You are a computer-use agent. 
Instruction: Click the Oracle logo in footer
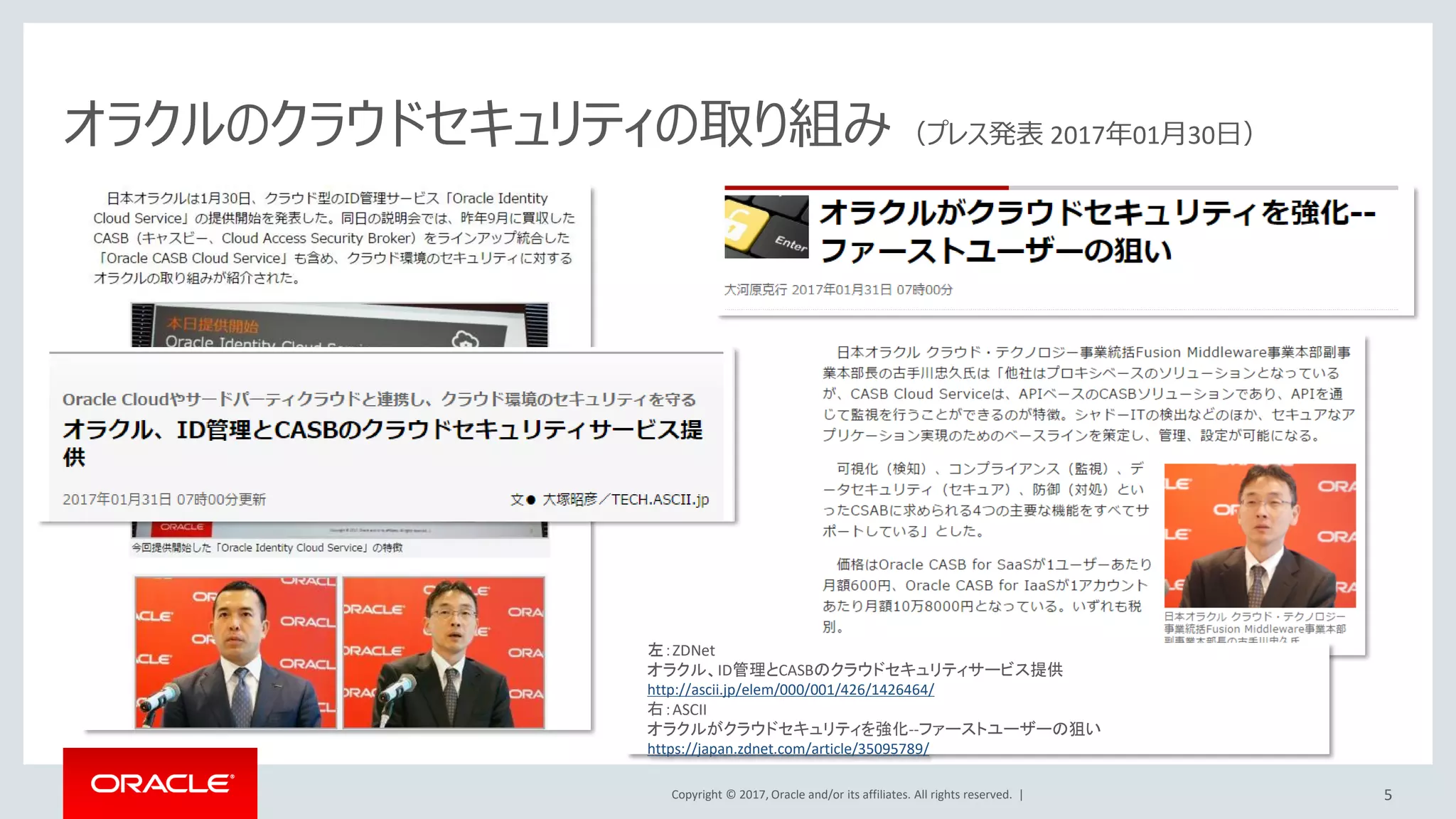pyautogui.click(x=160, y=783)
